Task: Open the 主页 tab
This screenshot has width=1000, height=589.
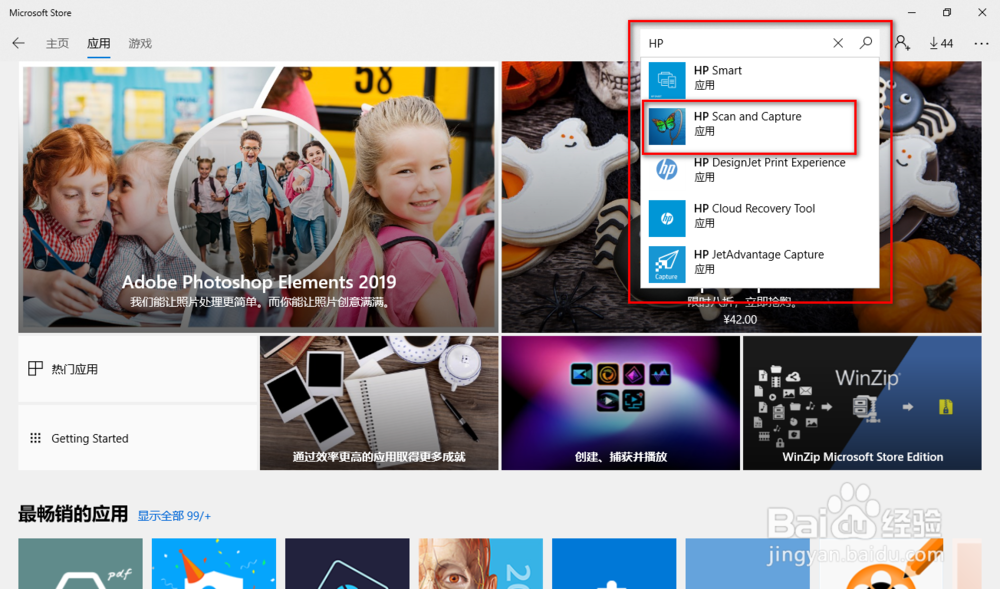Action: click(57, 43)
